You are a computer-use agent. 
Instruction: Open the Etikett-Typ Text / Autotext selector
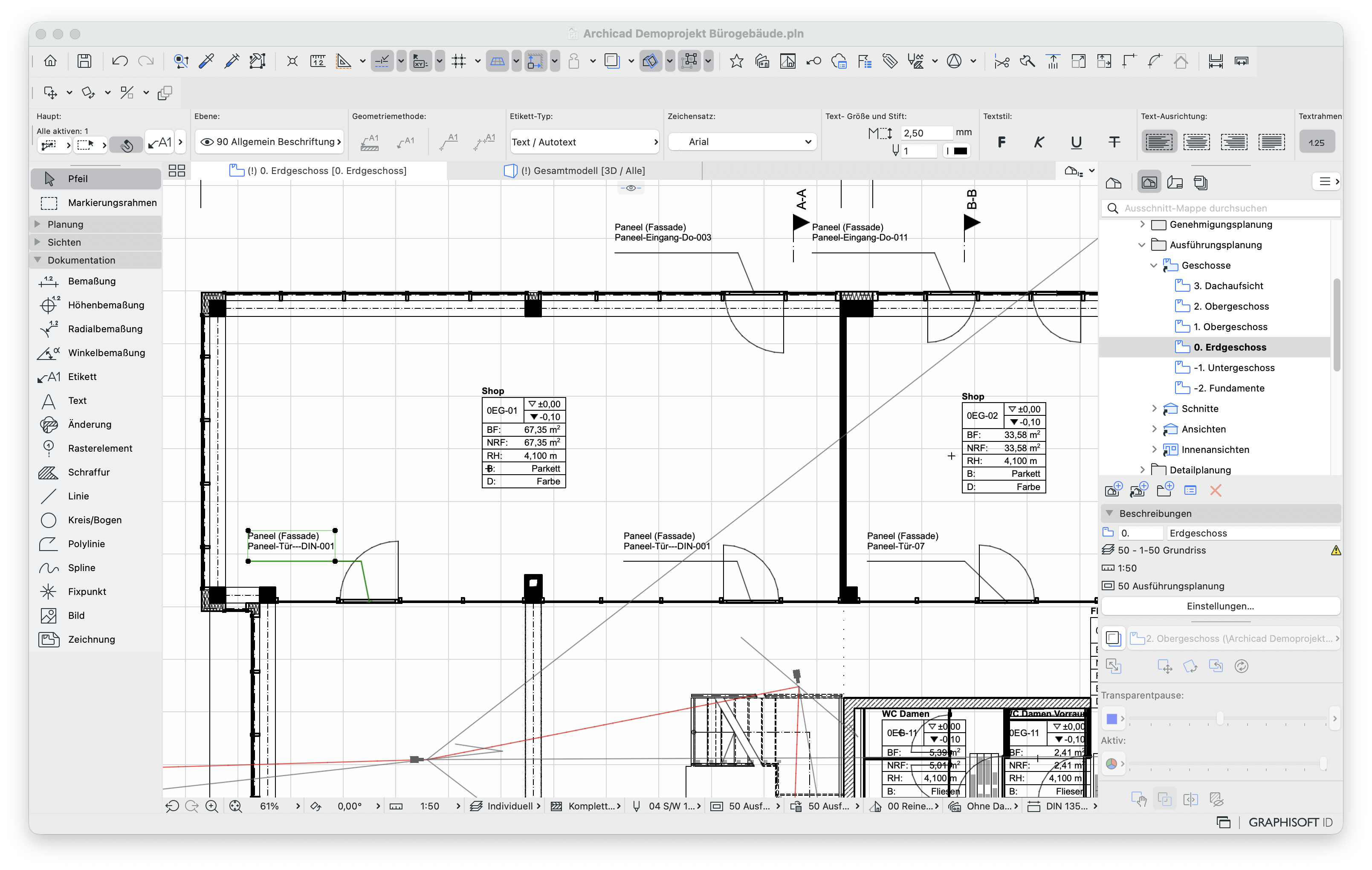point(585,142)
